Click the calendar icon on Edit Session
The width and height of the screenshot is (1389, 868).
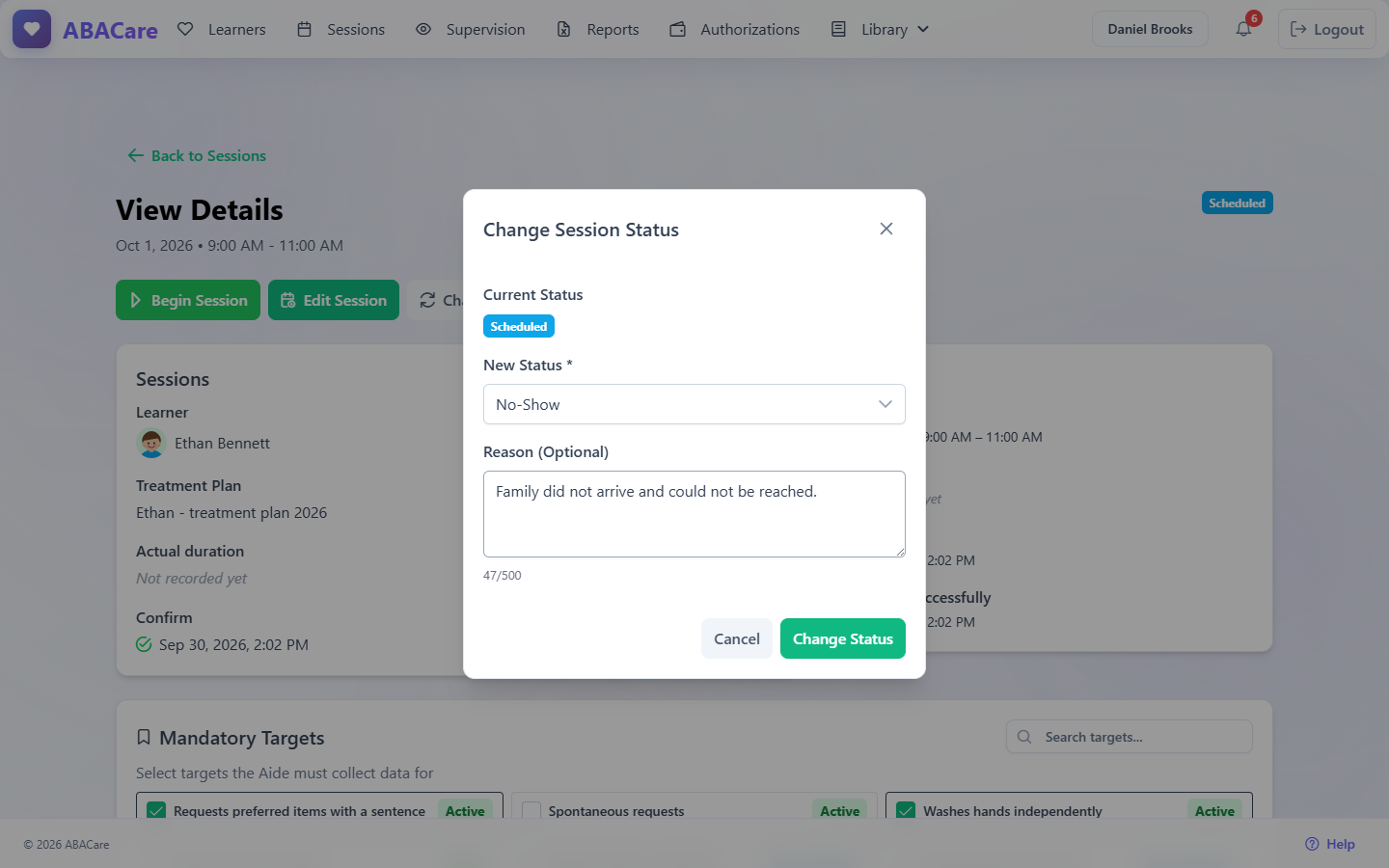tap(287, 300)
